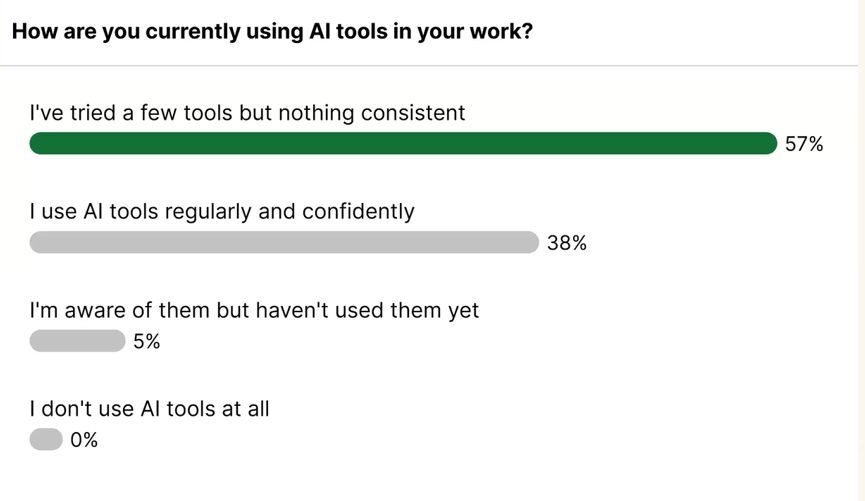Screen dimensions: 865x501
Task: Click the 57% percentage label
Action: click(x=804, y=144)
